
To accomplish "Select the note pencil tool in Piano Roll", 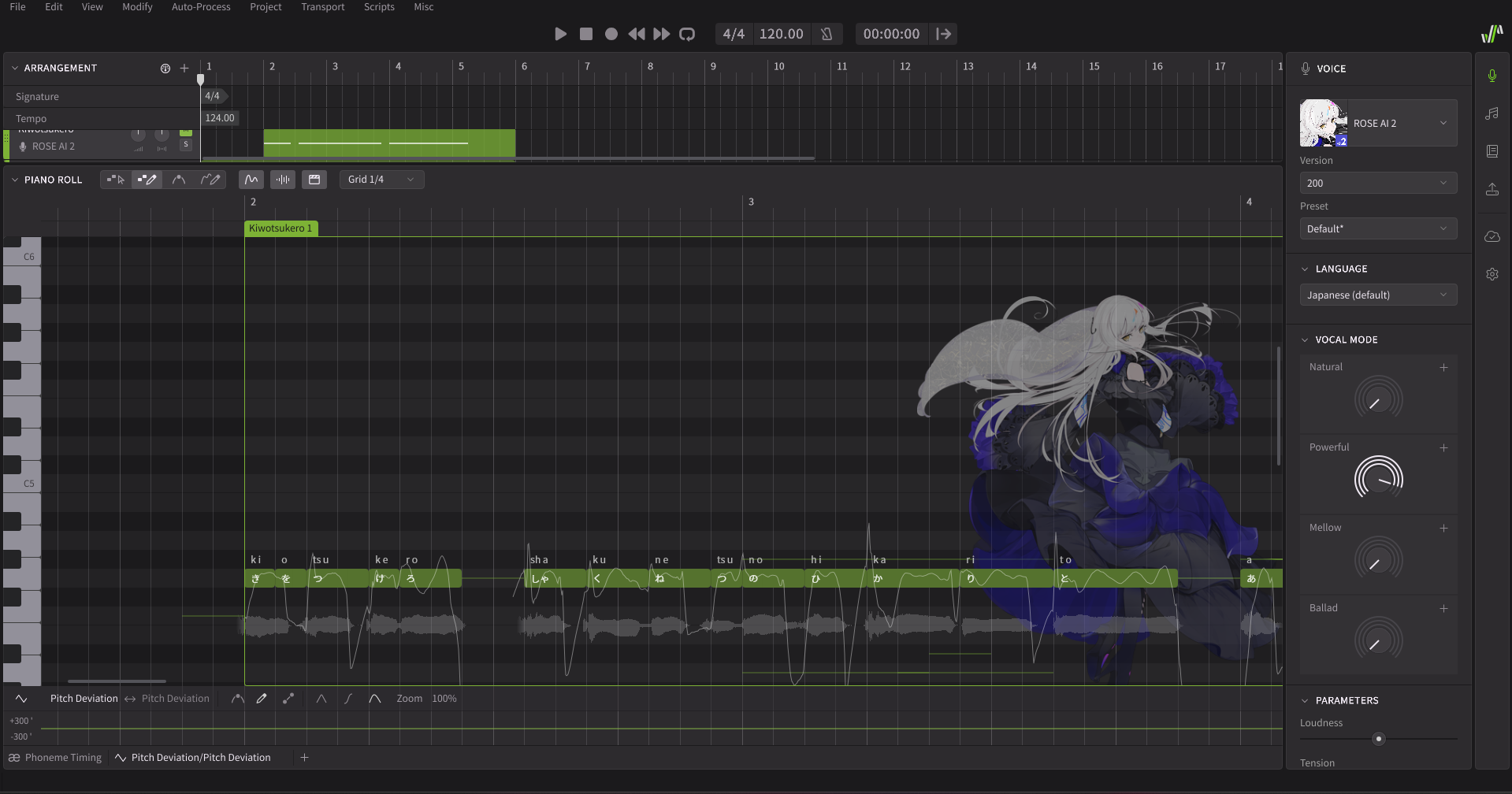I will pos(147,180).
